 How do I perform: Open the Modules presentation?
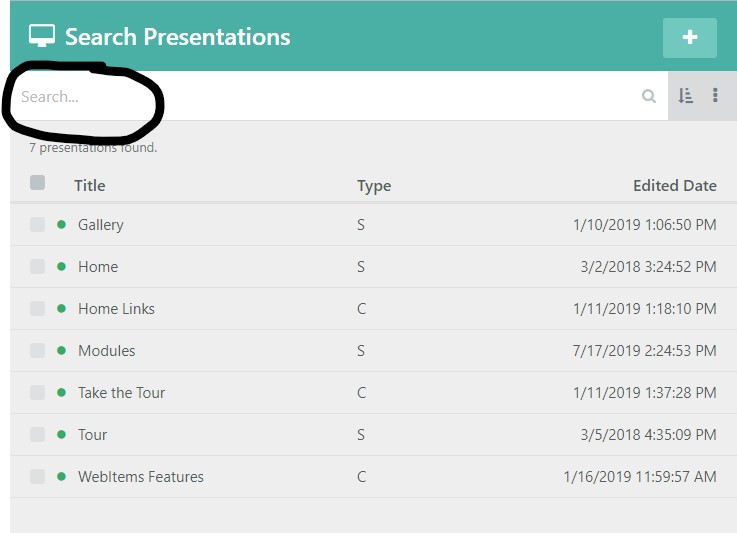(106, 351)
